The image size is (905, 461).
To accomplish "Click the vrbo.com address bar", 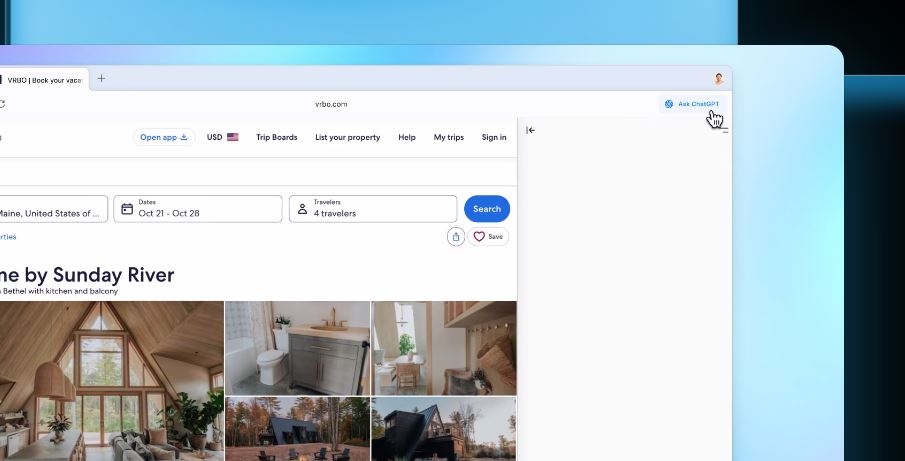I will coord(331,104).
